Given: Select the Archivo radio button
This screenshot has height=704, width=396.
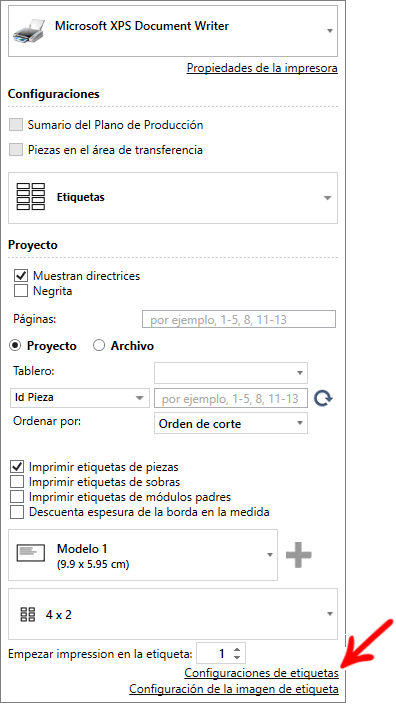Looking at the screenshot, I should coord(98,345).
